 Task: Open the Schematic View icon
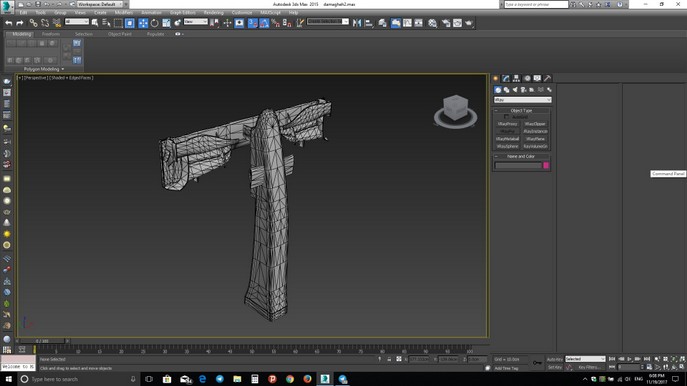(418, 23)
